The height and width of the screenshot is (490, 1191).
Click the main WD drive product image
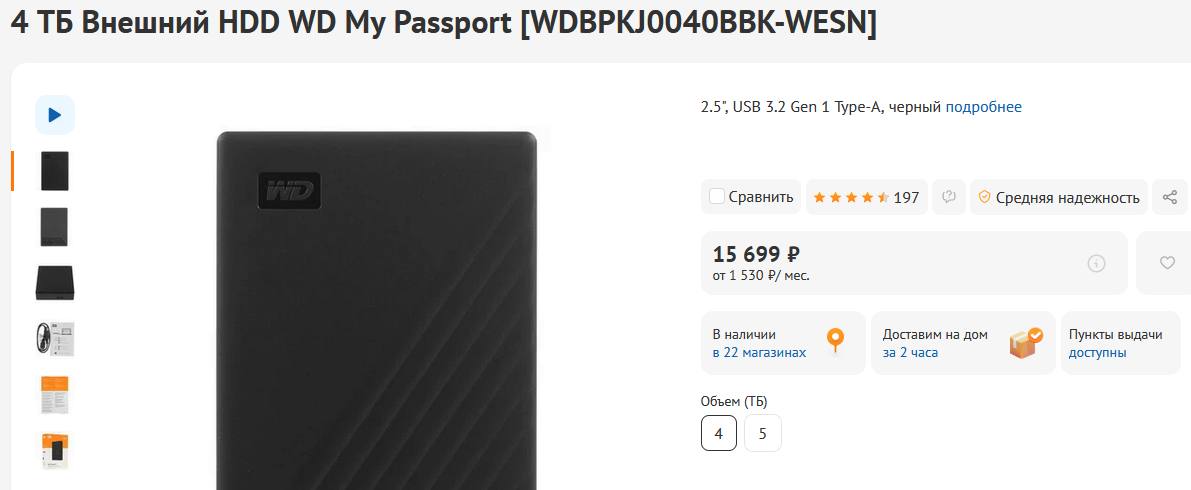pyautogui.click(x=377, y=311)
